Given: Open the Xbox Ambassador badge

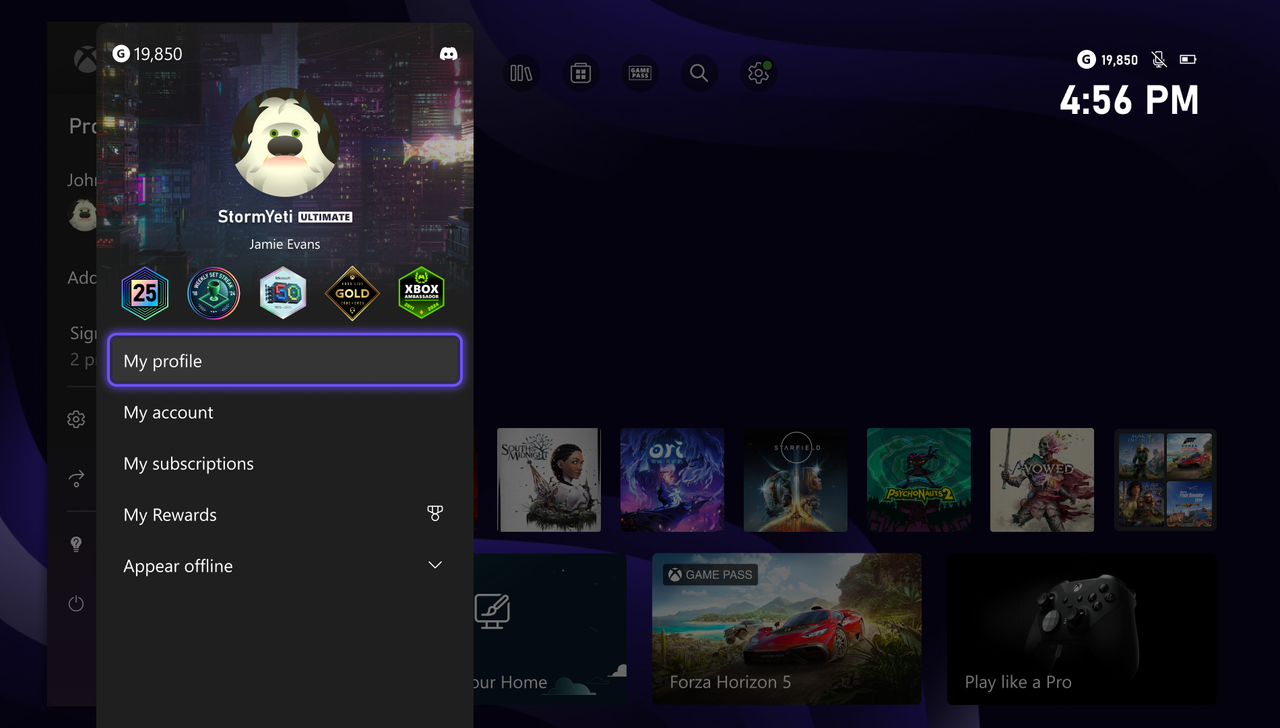Looking at the screenshot, I should click(x=421, y=293).
